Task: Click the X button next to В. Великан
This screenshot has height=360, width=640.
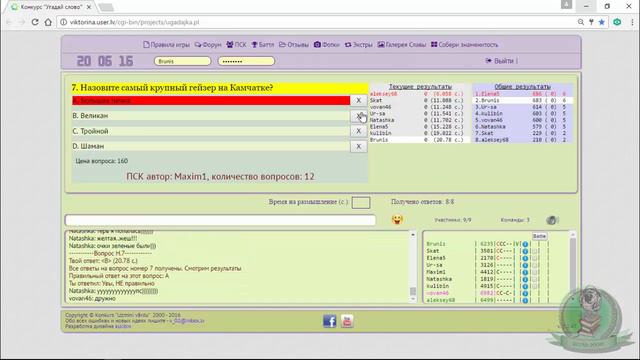Action: (358, 116)
